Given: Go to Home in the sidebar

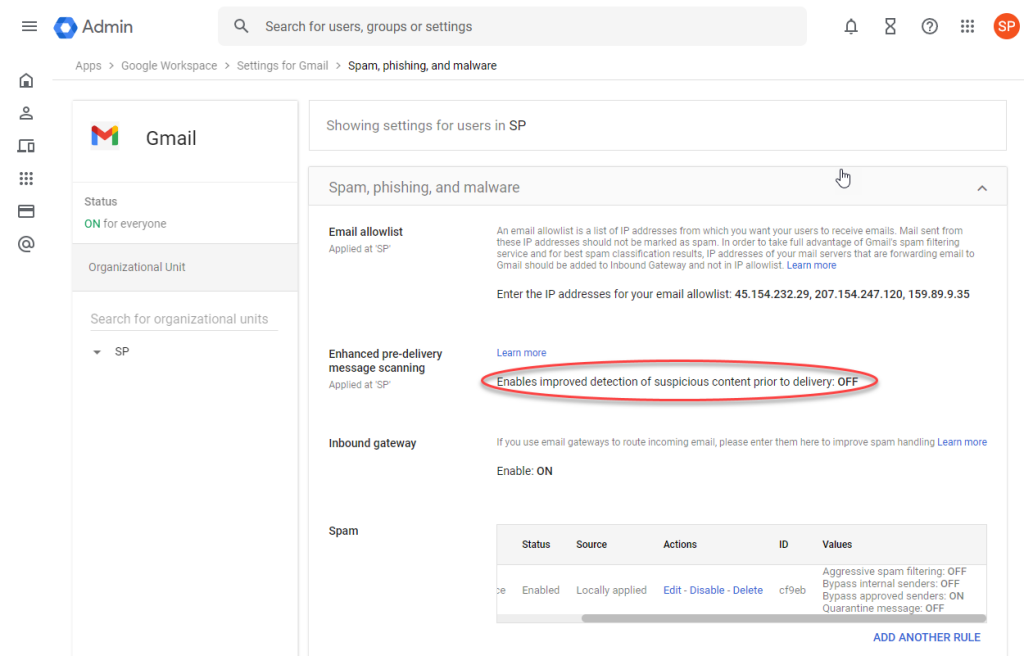Looking at the screenshot, I should click(27, 81).
